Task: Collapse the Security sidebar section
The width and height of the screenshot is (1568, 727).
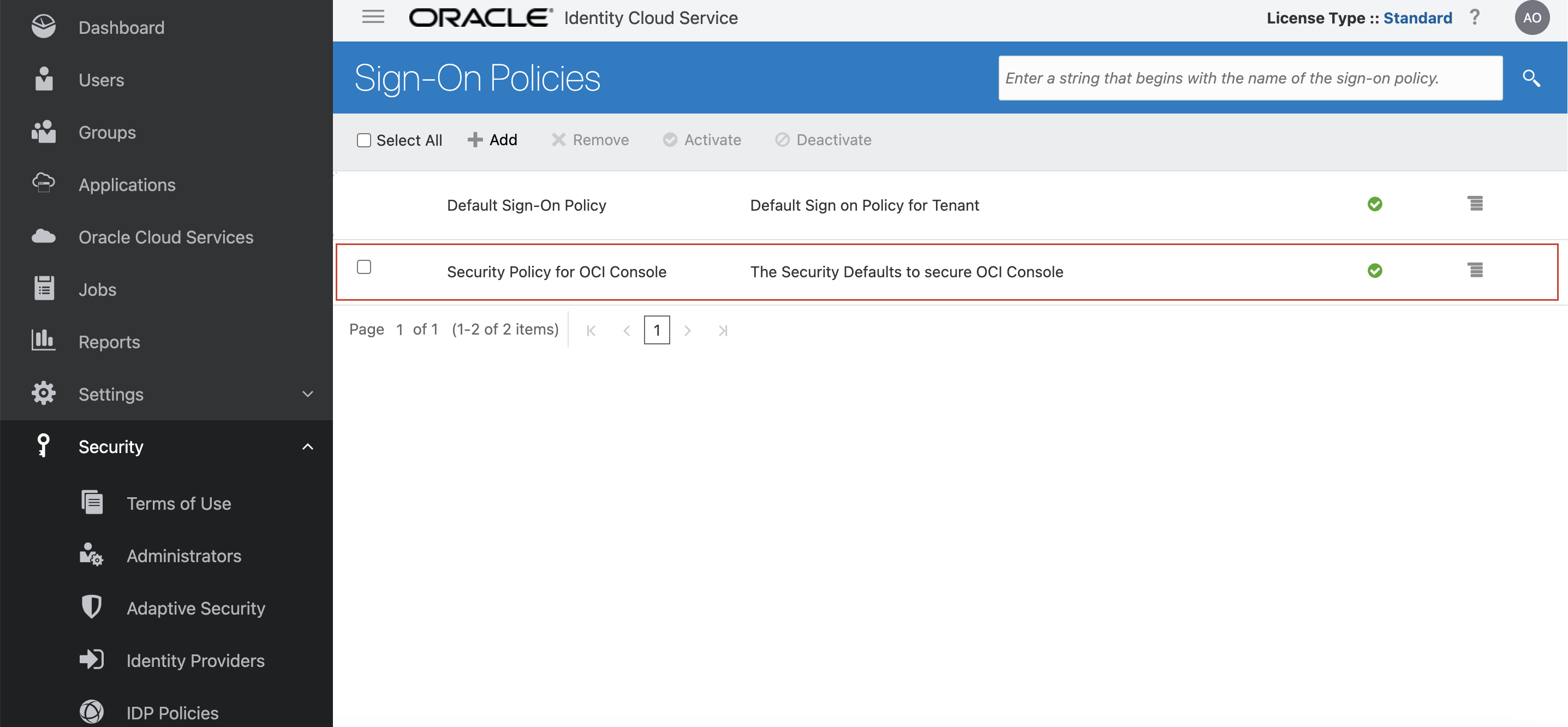Action: click(308, 446)
